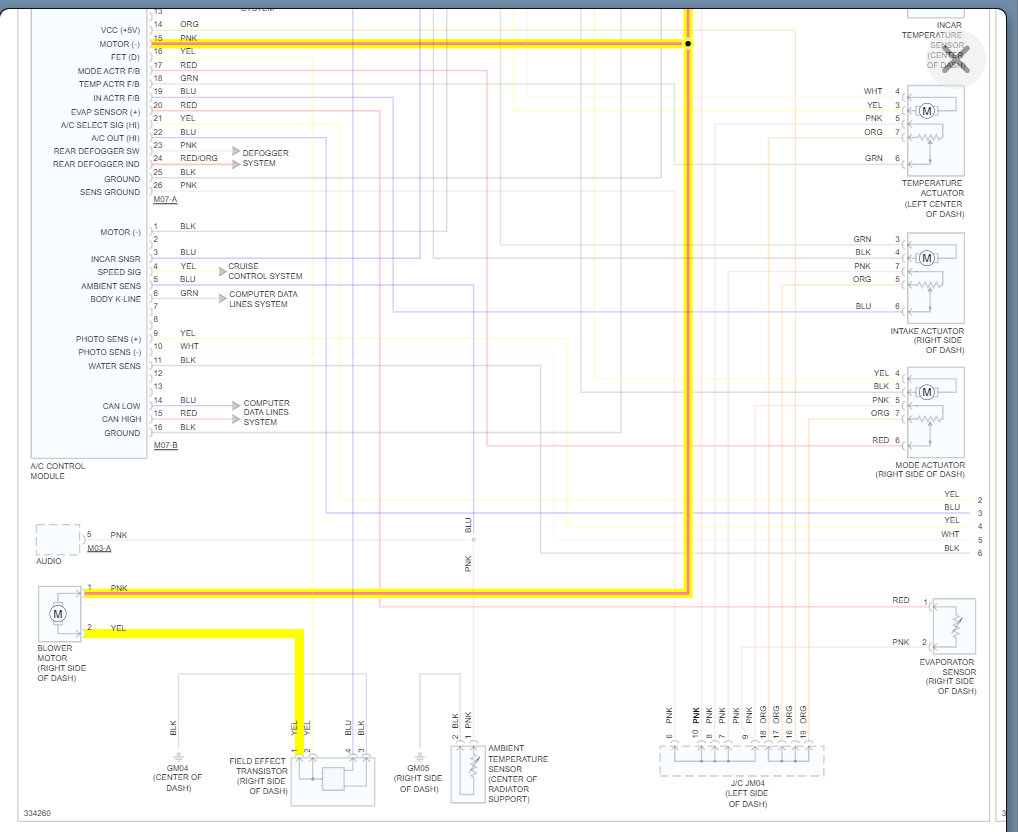Click the dashed AUDIO connector box
The image size is (1018, 832).
coord(58,540)
